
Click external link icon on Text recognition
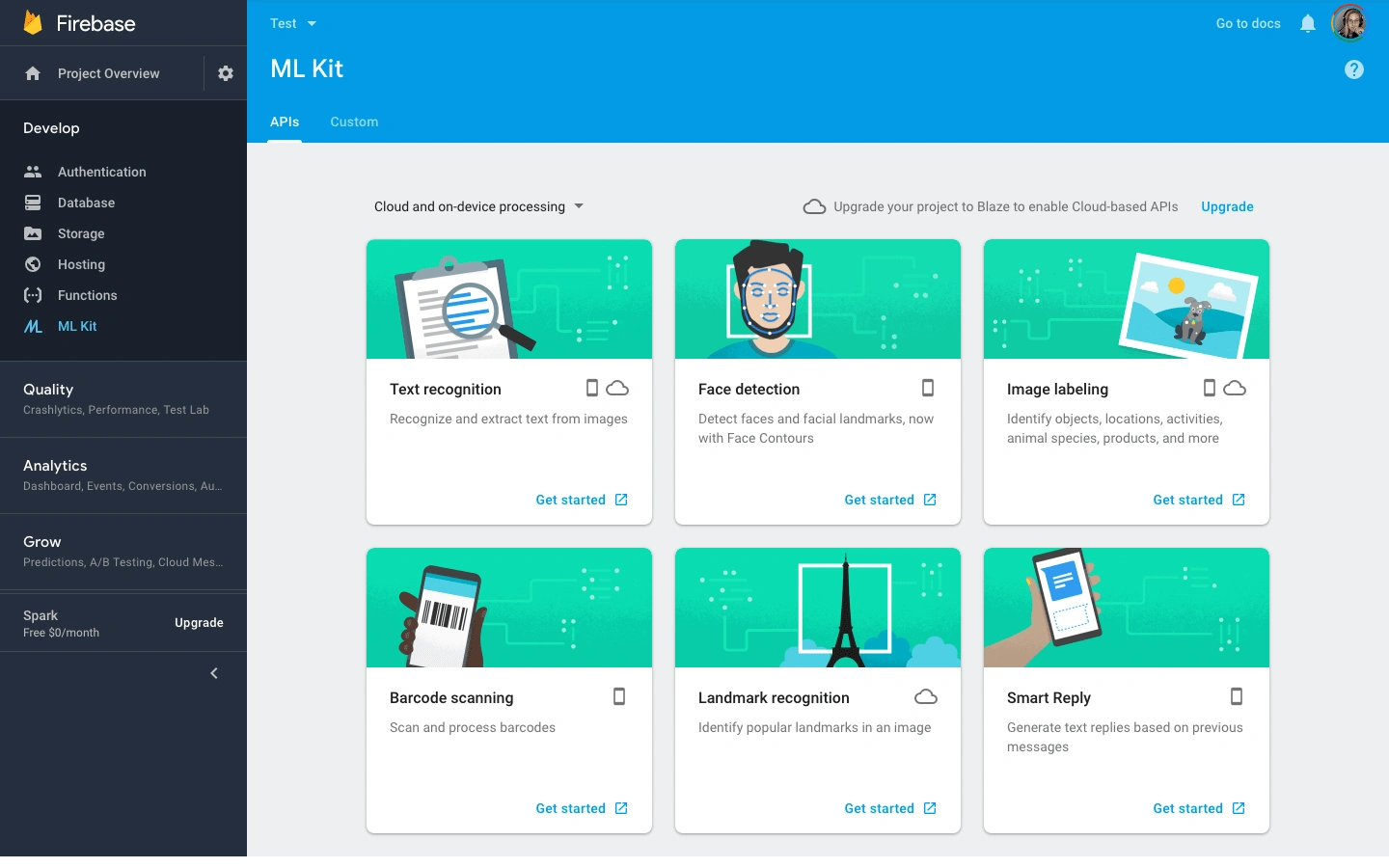(621, 500)
